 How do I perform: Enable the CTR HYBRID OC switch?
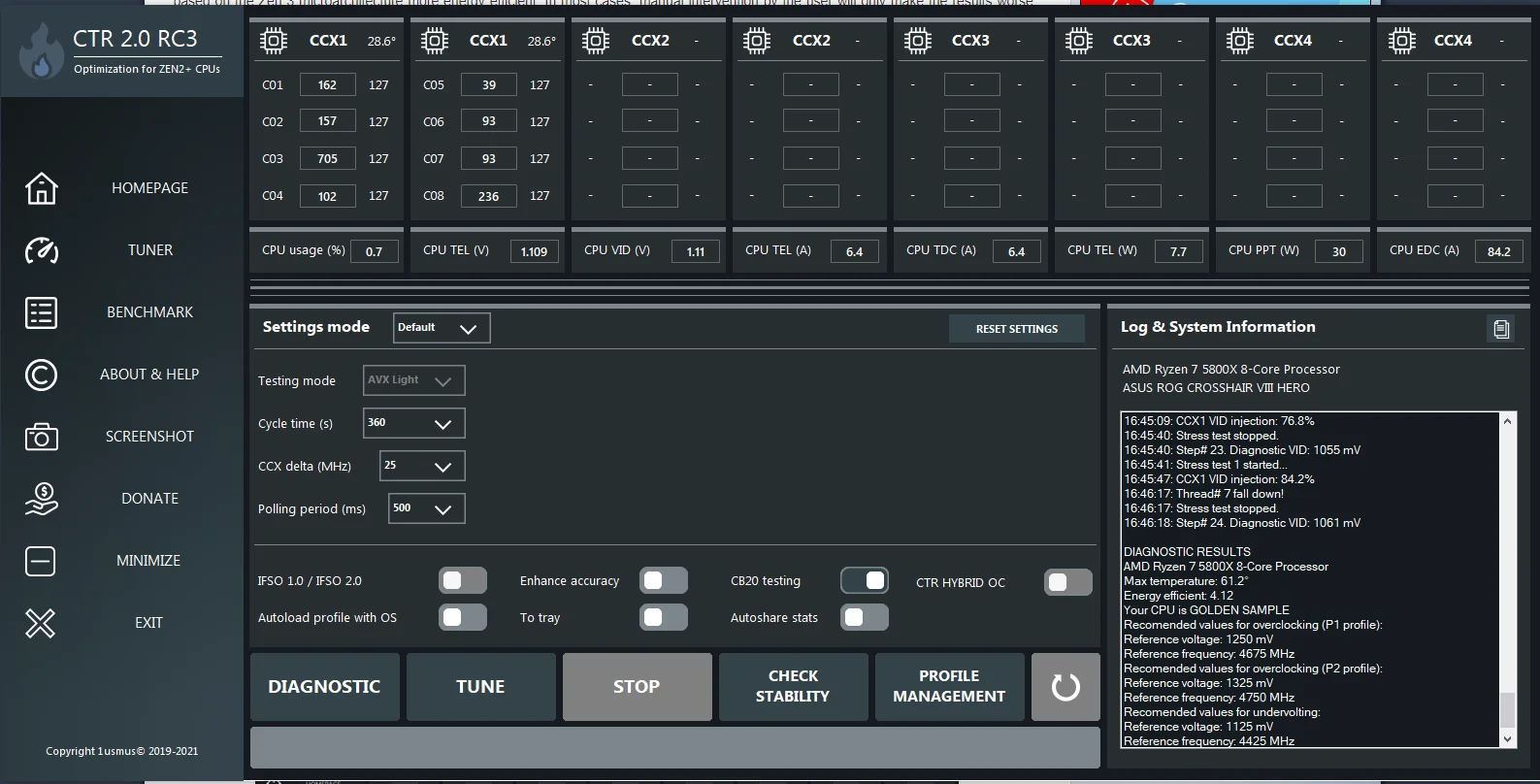point(1068,582)
